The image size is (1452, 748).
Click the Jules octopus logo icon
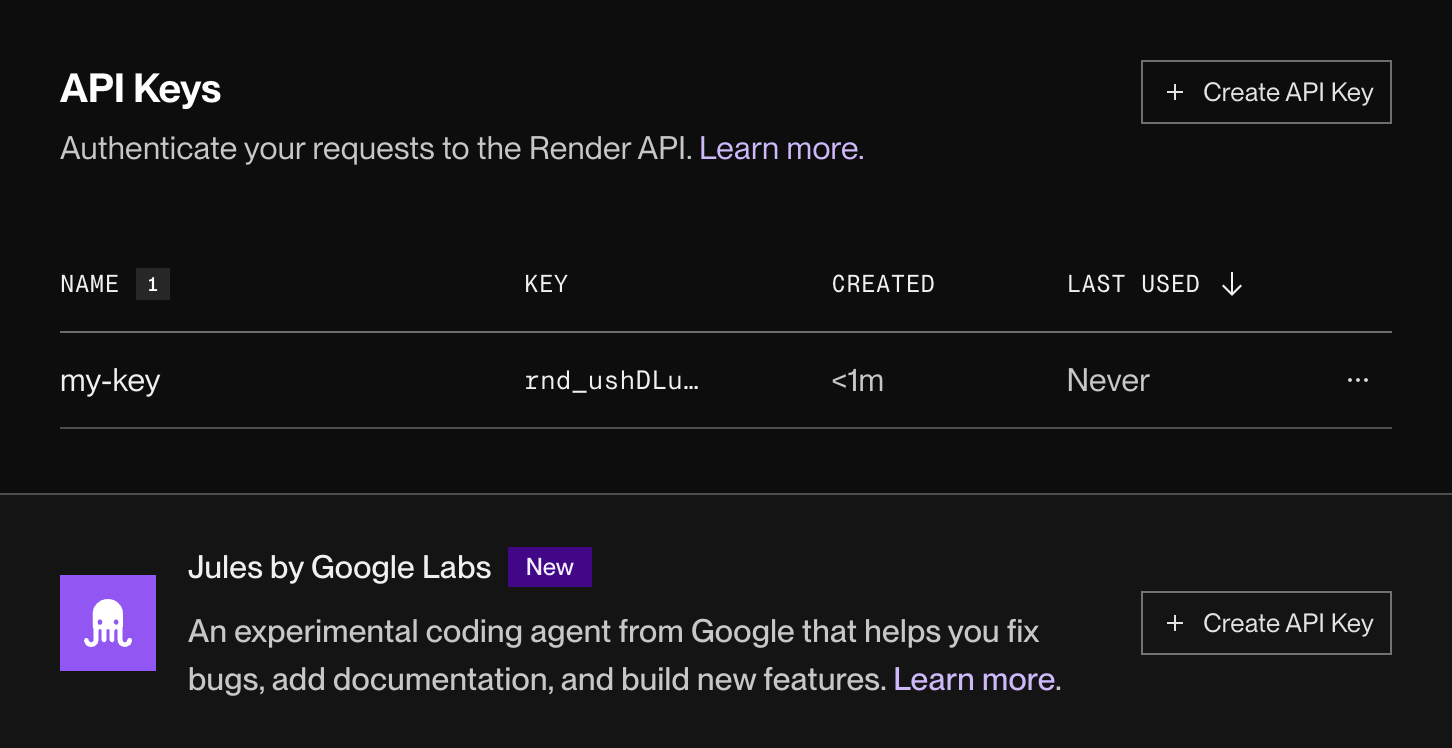tap(108, 623)
